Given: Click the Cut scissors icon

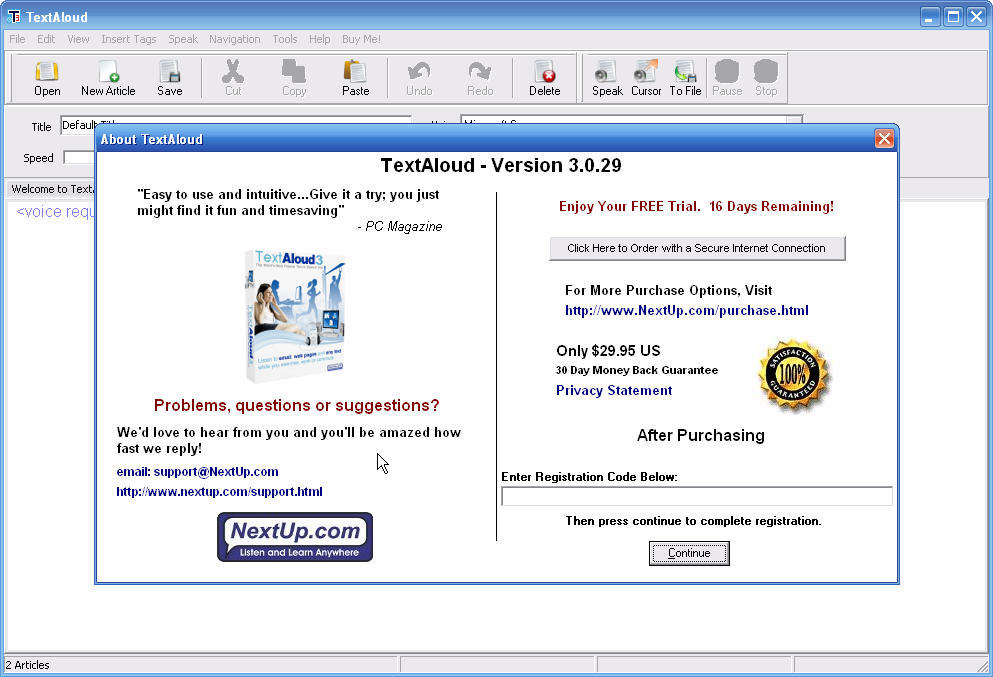Looking at the screenshot, I should pyautogui.click(x=232, y=78).
